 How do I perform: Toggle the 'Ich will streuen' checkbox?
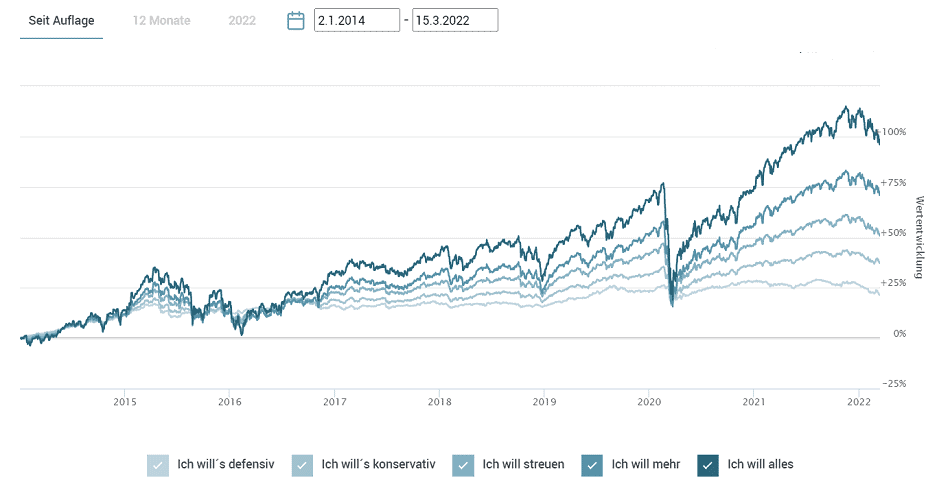point(462,466)
